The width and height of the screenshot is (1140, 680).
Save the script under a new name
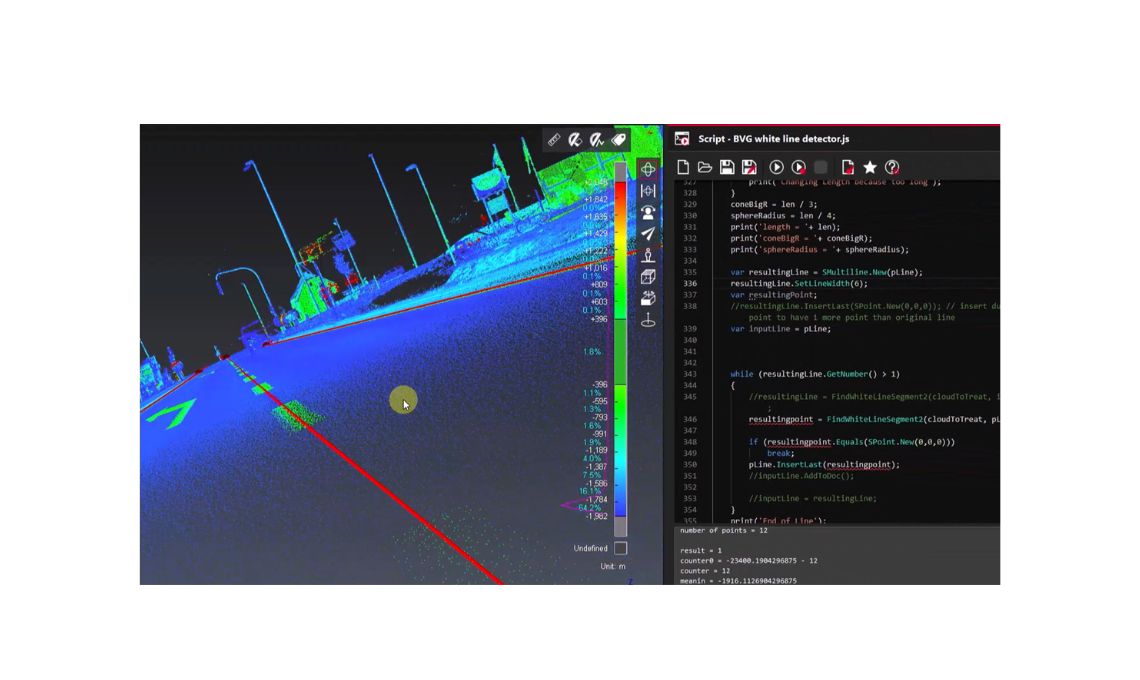[750, 166]
